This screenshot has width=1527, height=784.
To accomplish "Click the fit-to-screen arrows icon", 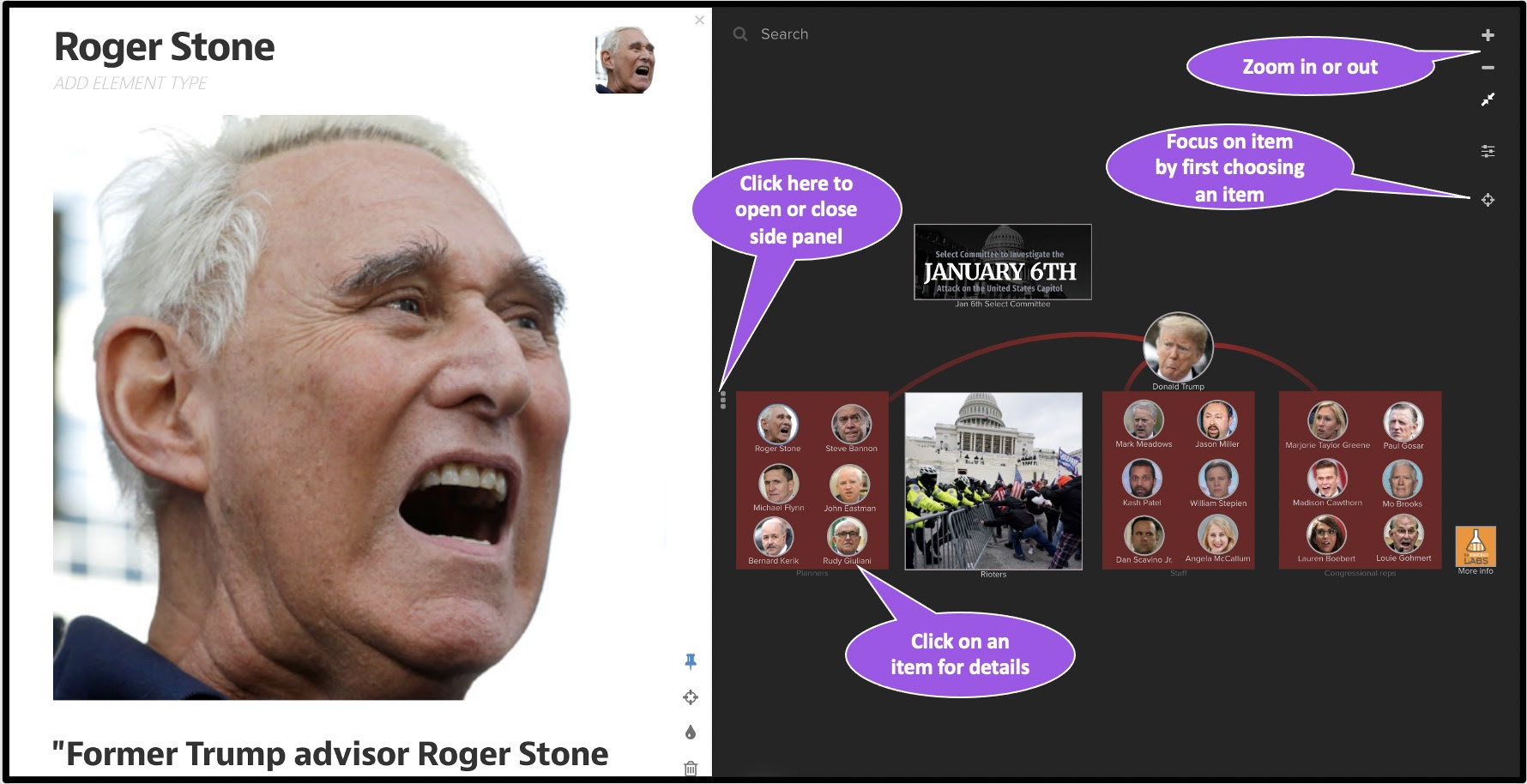I will [x=1488, y=100].
